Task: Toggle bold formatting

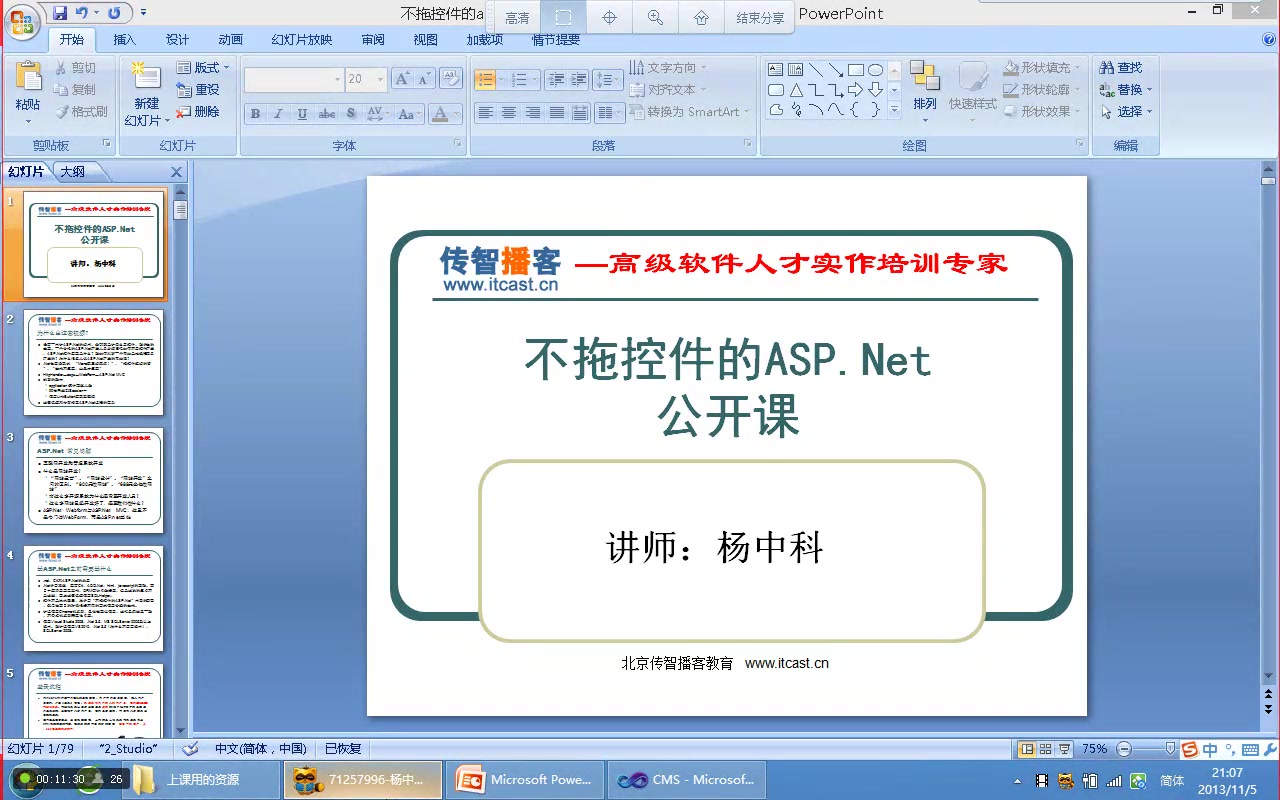Action: point(256,114)
